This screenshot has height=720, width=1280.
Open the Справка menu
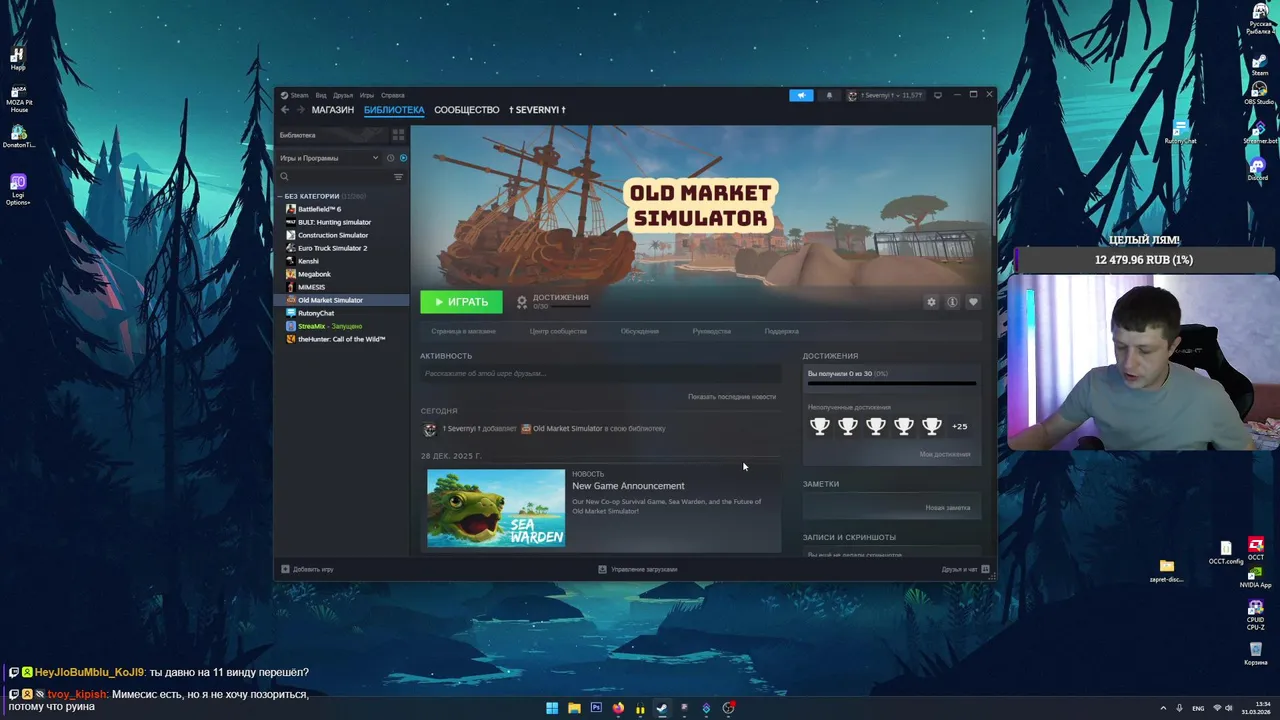tap(393, 95)
